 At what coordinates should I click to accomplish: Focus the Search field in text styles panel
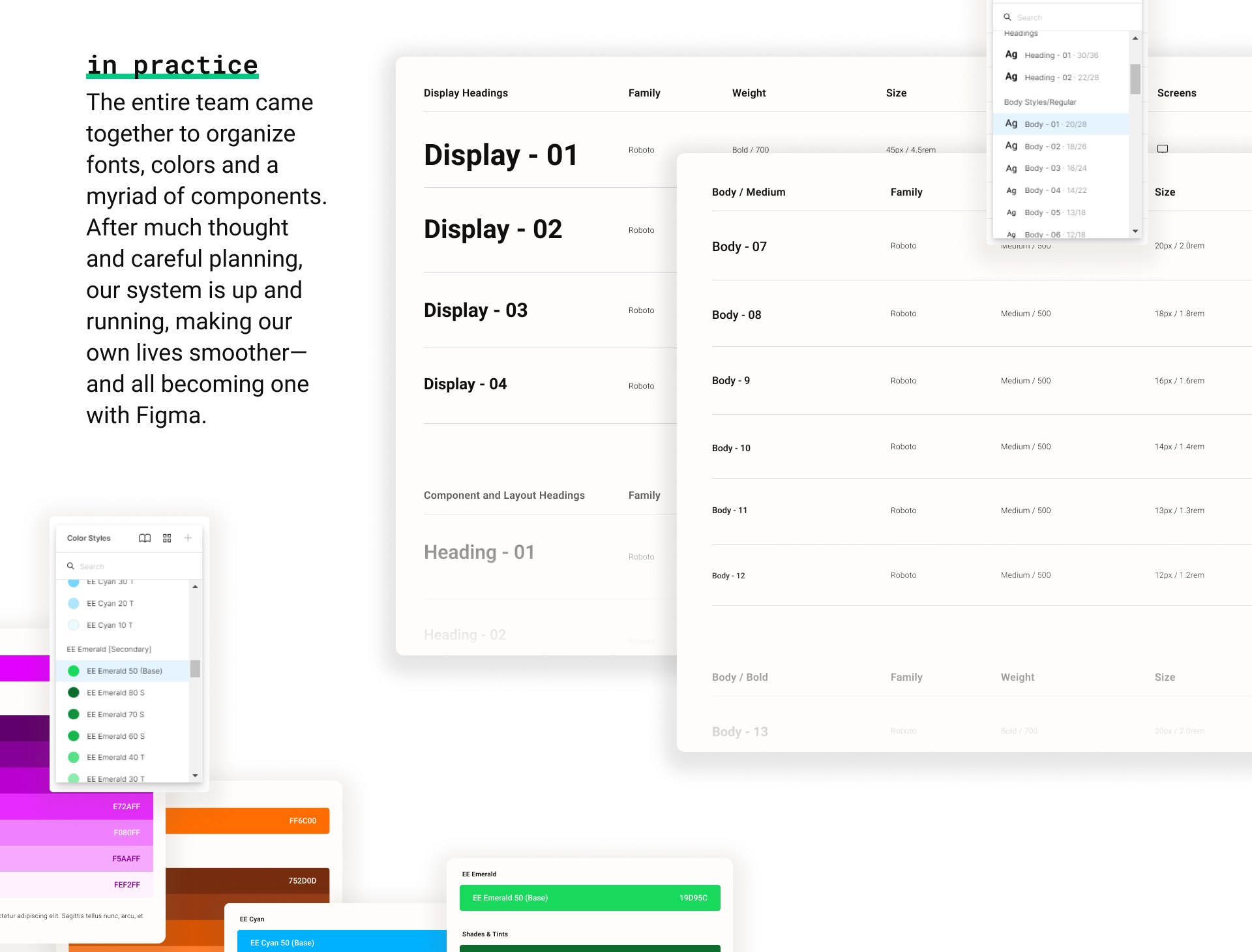pyautogui.click(x=1067, y=17)
